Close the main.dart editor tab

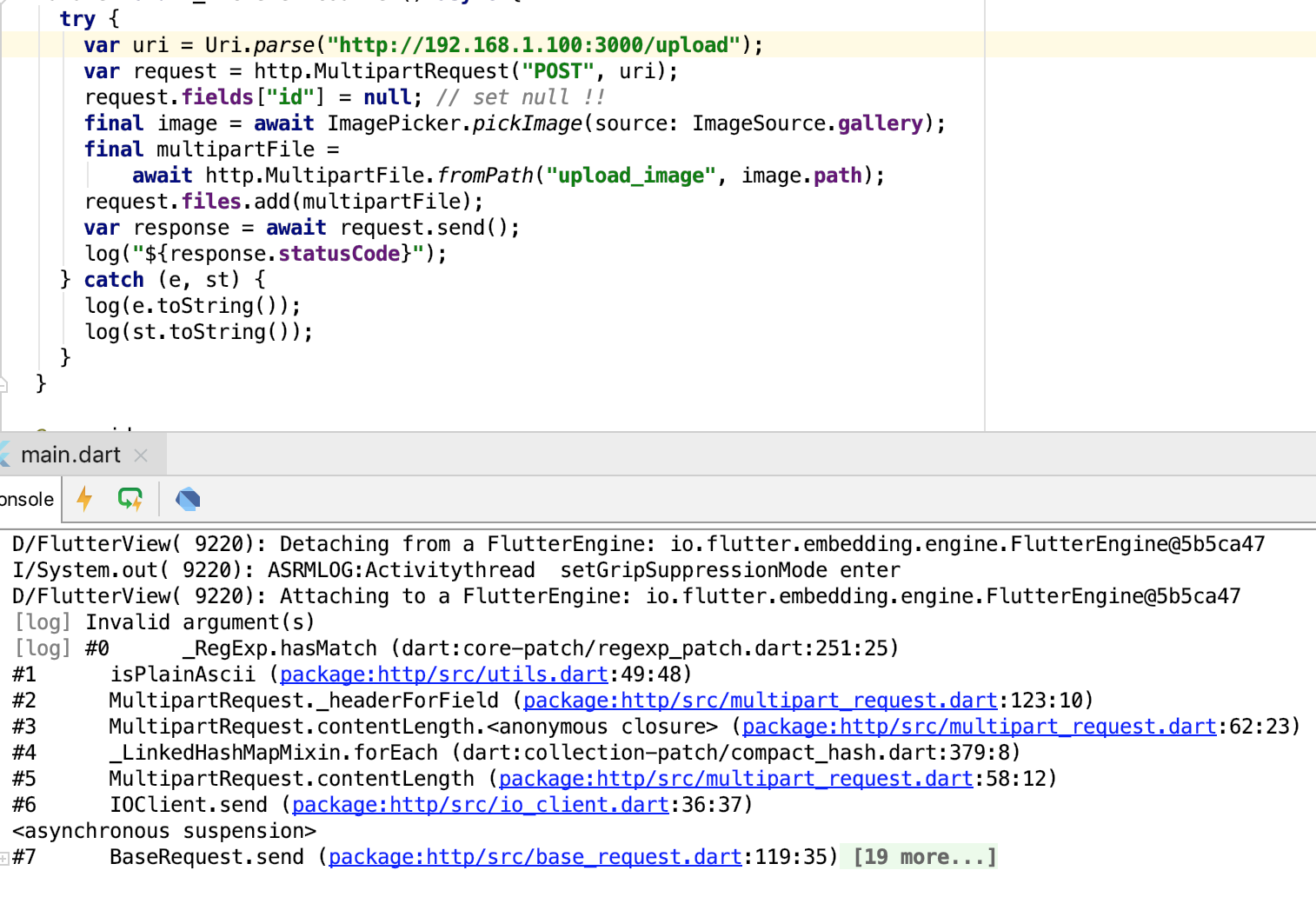141,455
